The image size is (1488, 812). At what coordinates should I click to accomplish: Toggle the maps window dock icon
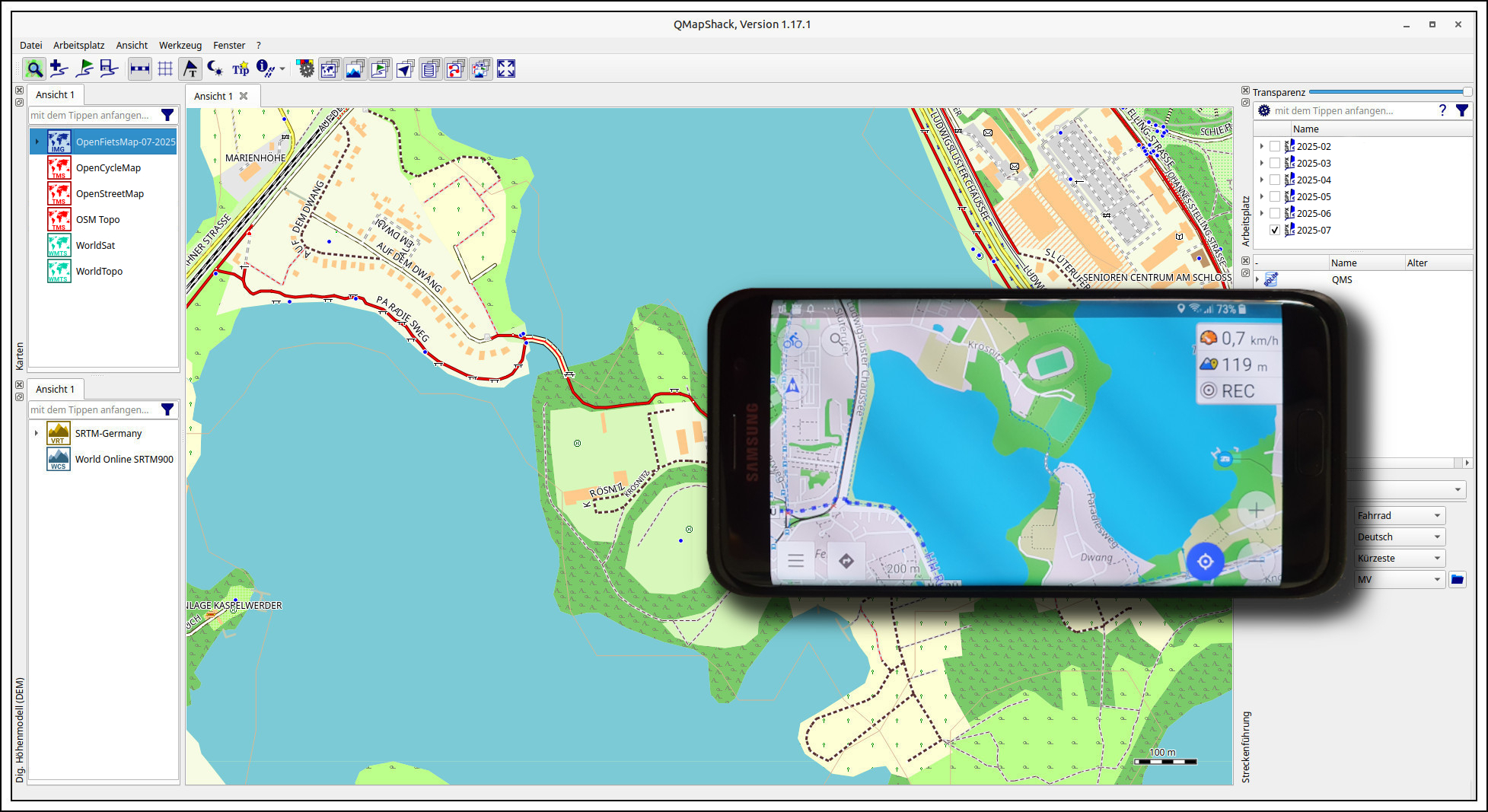click(330, 69)
